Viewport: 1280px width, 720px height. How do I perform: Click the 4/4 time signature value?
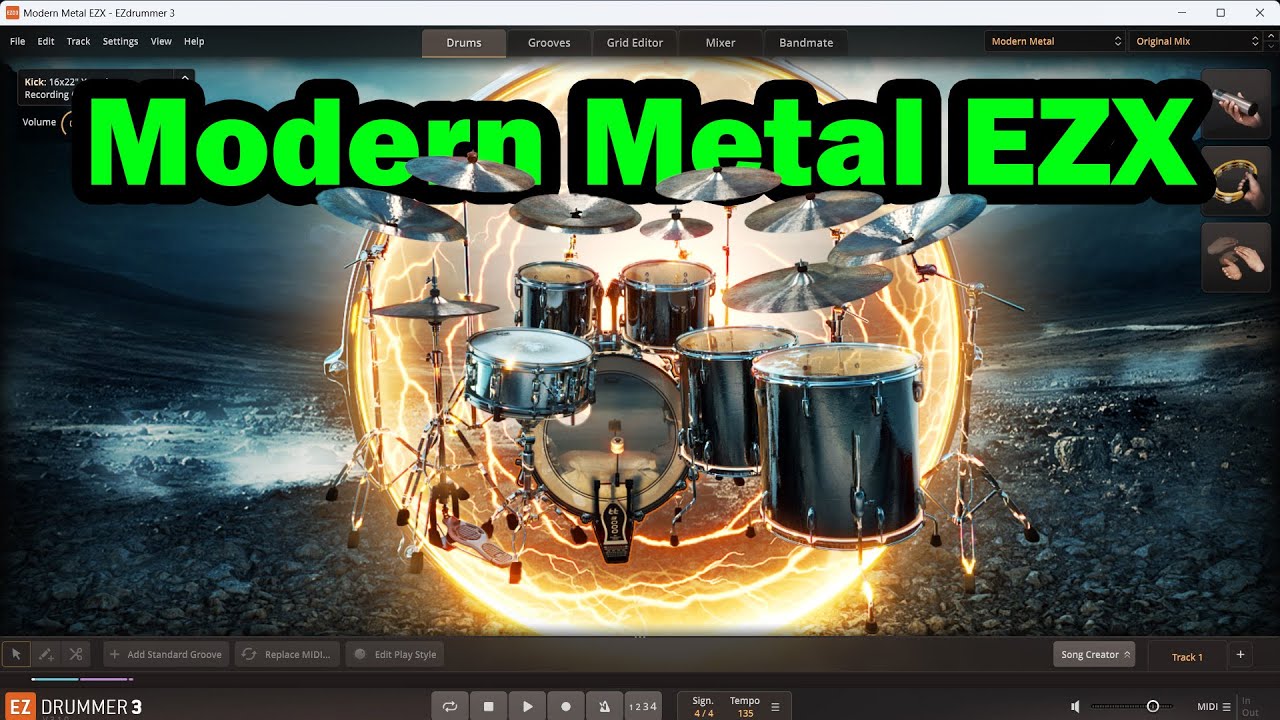click(x=704, y=713)
